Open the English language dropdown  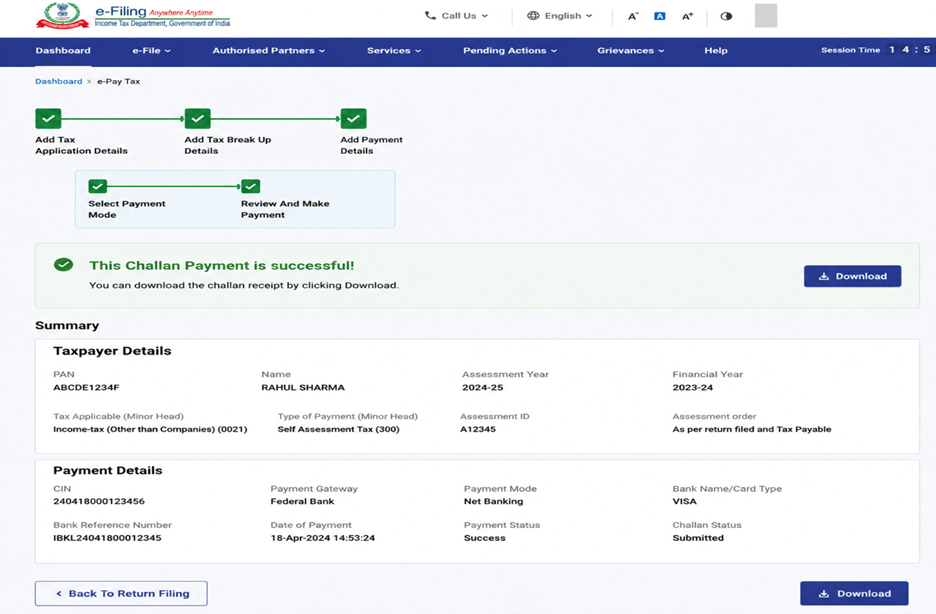tap(560, 16)
